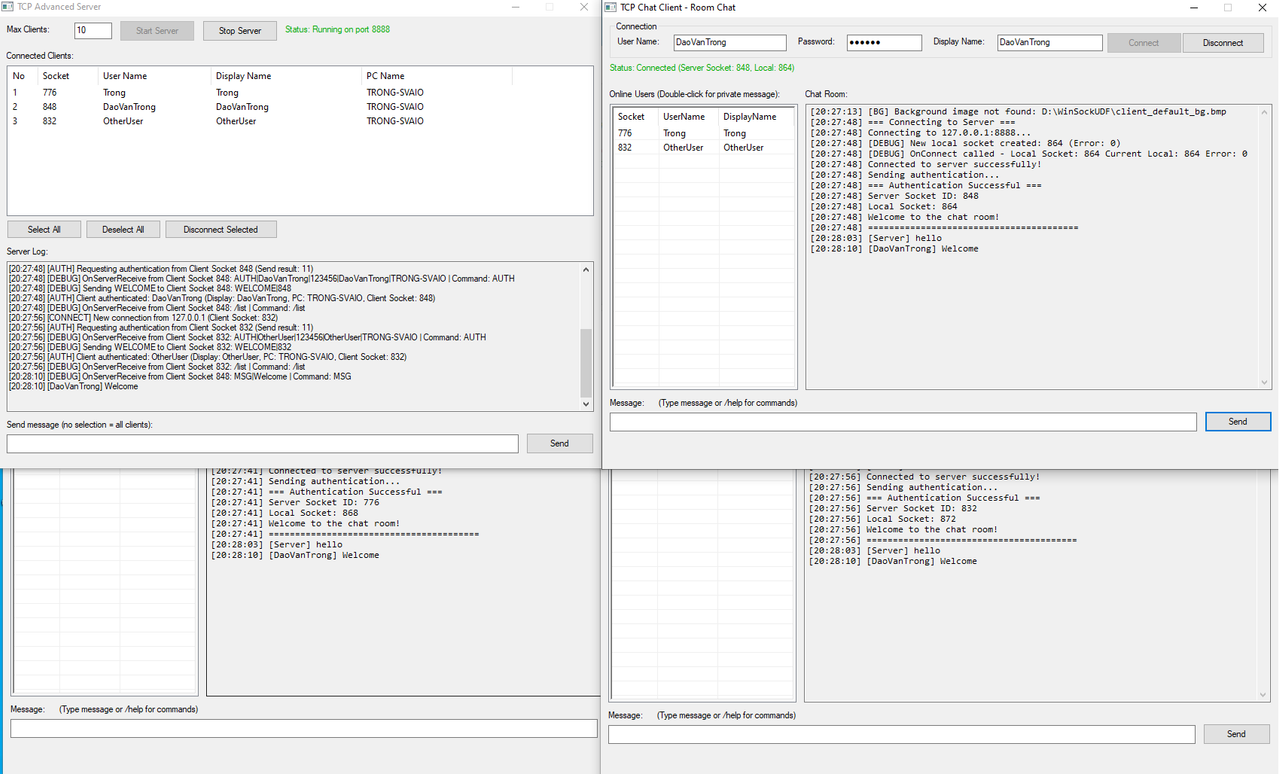Click the server log scrollbar thumb
This screenshot has height=774, width=1279.
(587, 363)
